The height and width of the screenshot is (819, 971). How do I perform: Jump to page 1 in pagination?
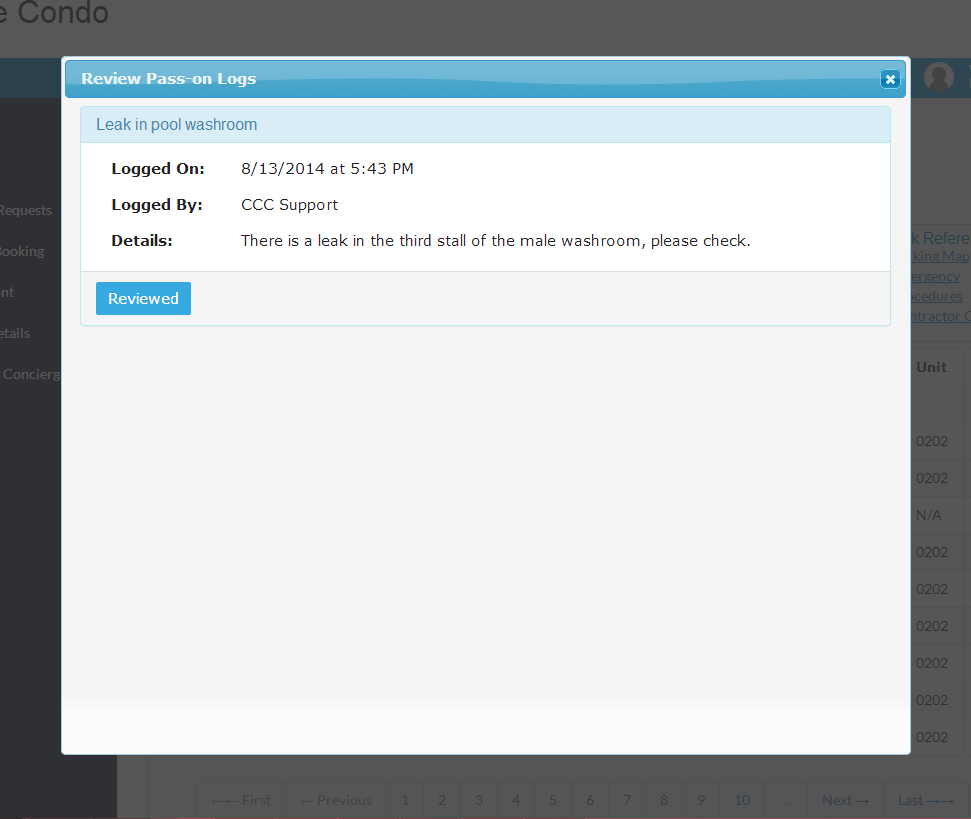[x=405, y=800]
